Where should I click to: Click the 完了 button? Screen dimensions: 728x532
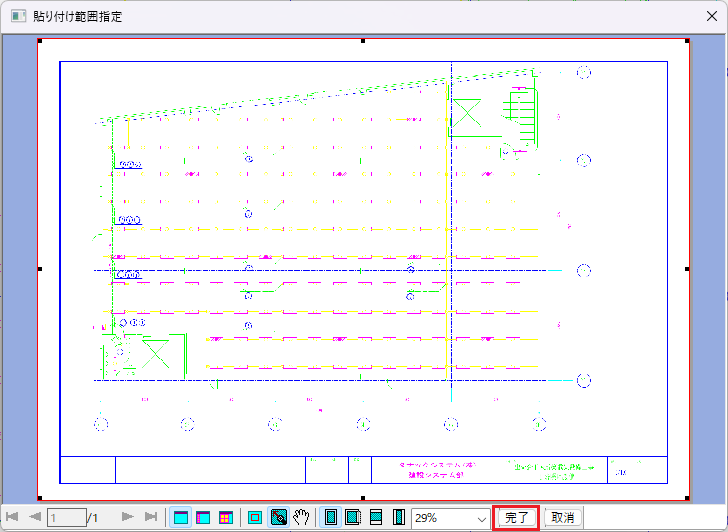click(516, 518)
